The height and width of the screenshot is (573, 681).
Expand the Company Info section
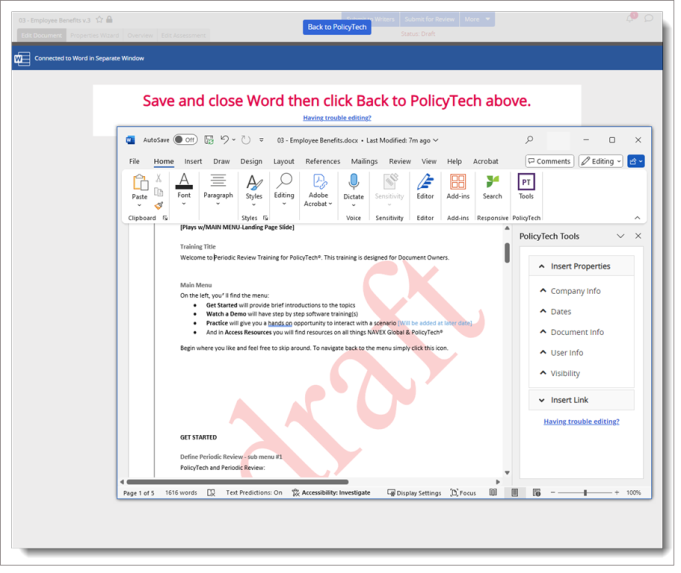pyautogui.click(x=570, y=291)
